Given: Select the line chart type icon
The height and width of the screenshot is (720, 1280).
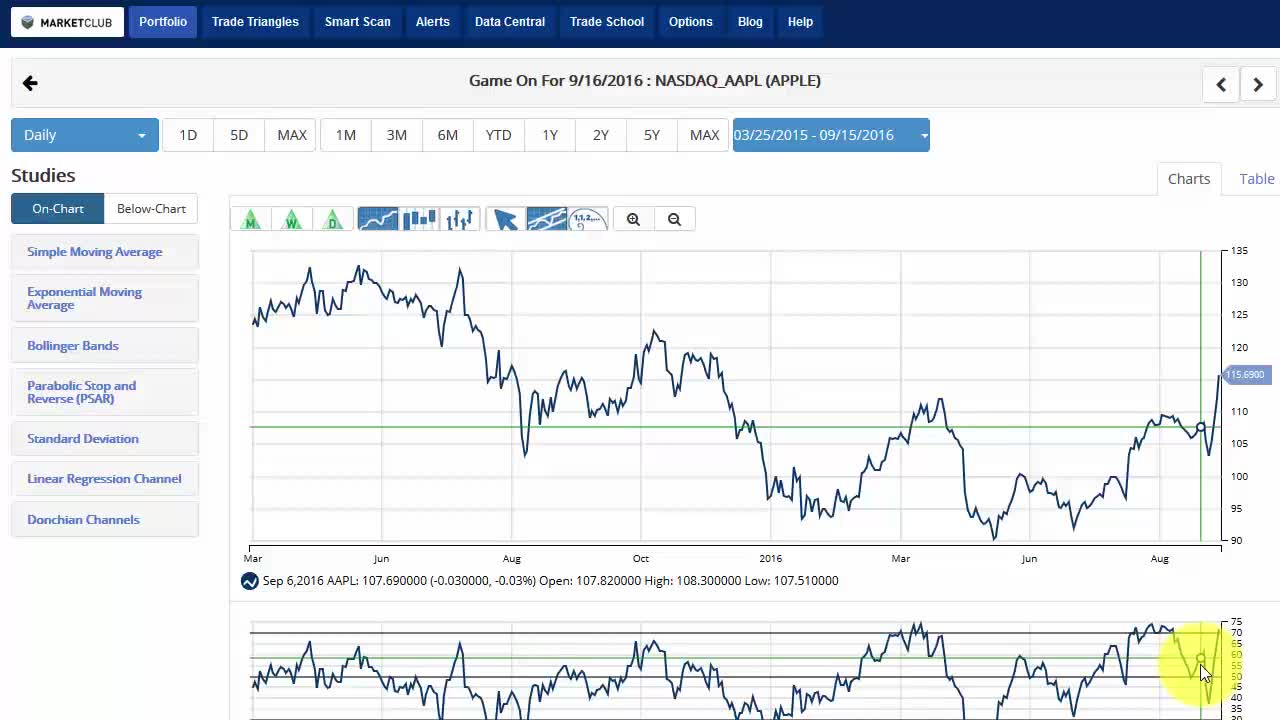Looking at the screenshot, I should (x=378, y=219).
